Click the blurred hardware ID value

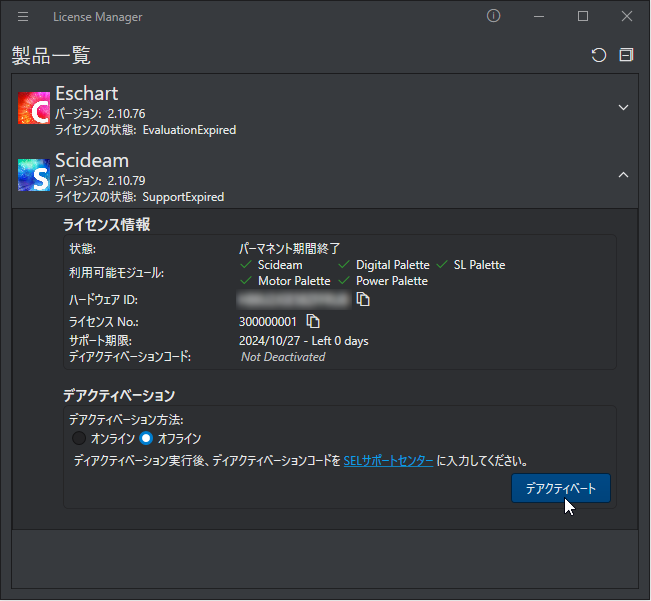coord(294,300)
